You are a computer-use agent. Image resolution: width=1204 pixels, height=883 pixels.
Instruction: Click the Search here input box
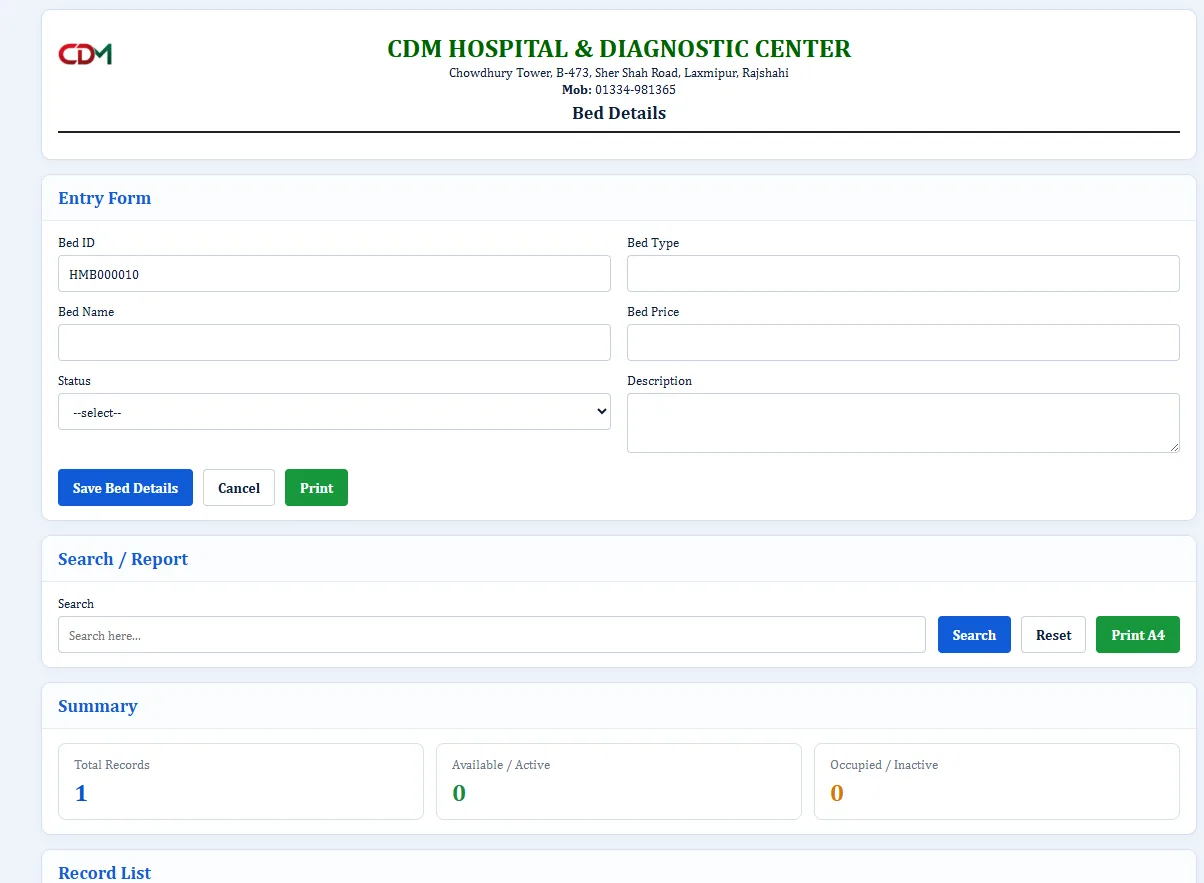(x=492, y=635)
